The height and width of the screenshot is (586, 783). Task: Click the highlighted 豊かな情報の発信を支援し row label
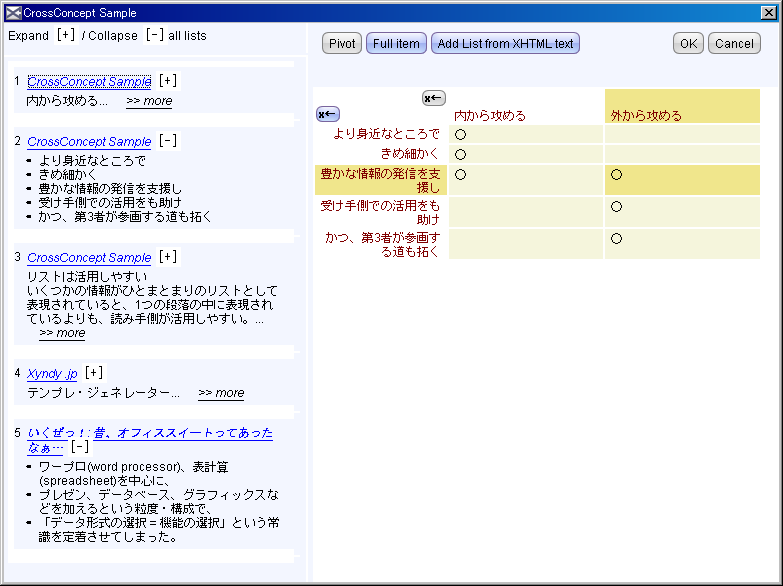tap(380, 180)
